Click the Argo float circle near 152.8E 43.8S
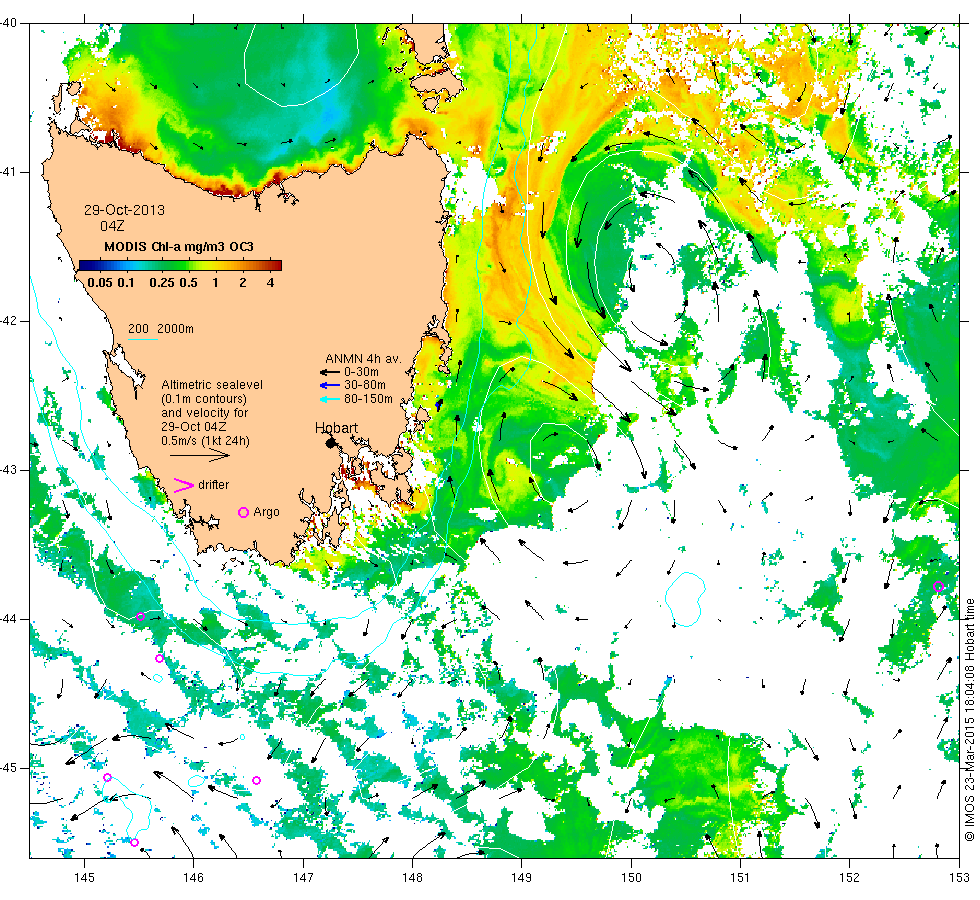Image resolution: width=980 pixels, height=900 pixels. point(938,586)
